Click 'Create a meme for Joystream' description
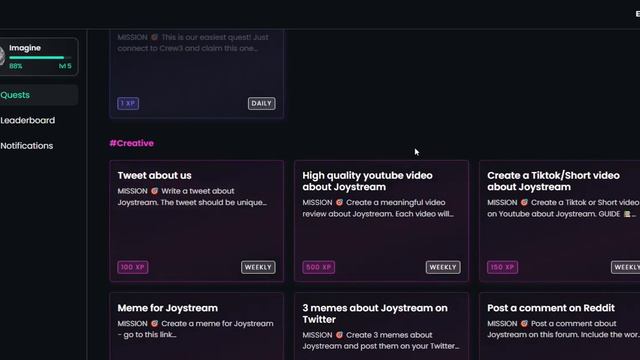The height and width of the screenshot is (360, 640). 196,329
